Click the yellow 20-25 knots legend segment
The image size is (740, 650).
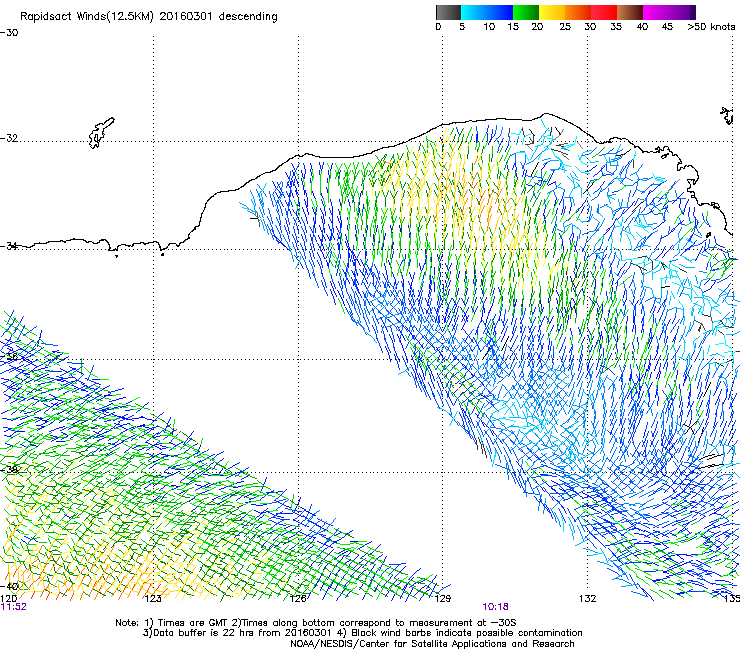click(x=552, y=12)
